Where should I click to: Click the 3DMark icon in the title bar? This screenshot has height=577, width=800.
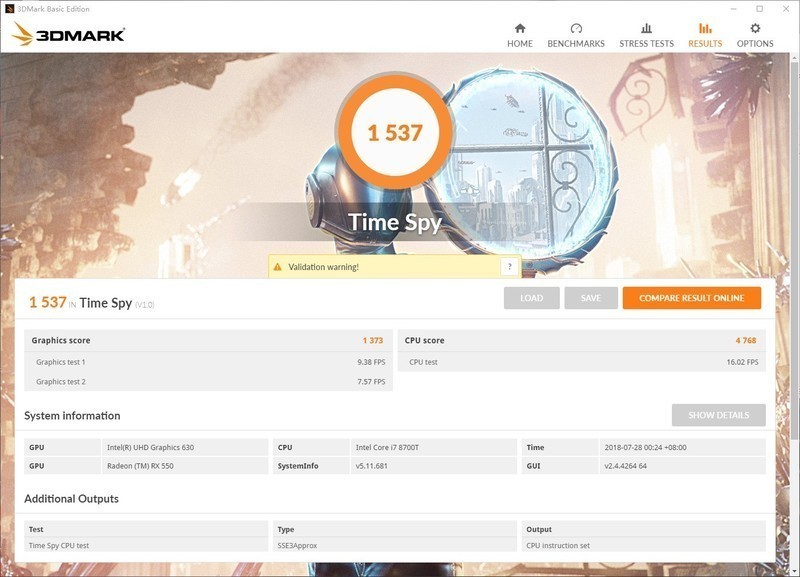[x=9, y=7]
